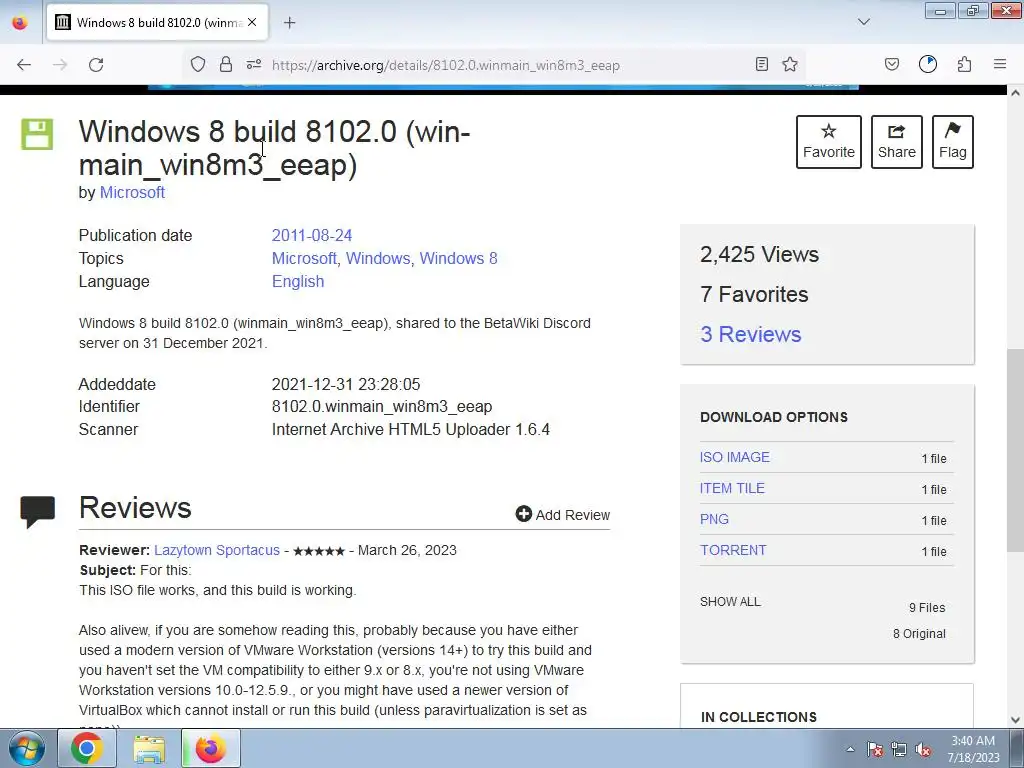Show hidden system tray icons
Screen dimensions: 1024x768
[850, 749]
